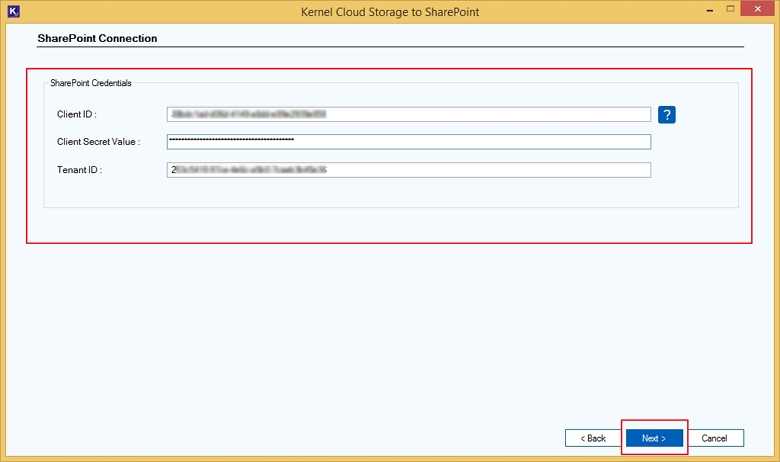
Task: Click the 'SharePoint Connection' heading
Action: click(x=97, y=38)
